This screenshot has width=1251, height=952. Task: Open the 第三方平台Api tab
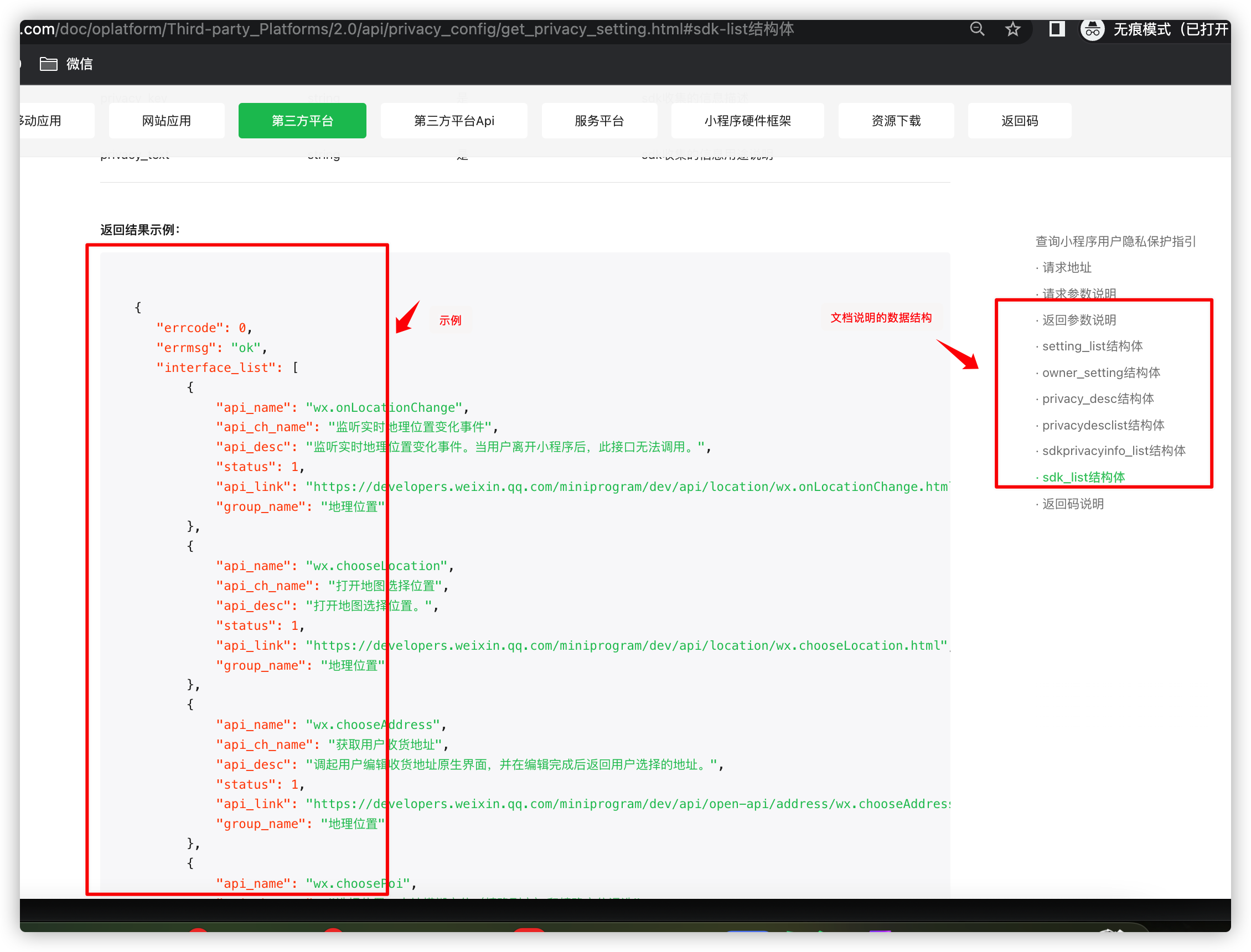tap(454, 121)
